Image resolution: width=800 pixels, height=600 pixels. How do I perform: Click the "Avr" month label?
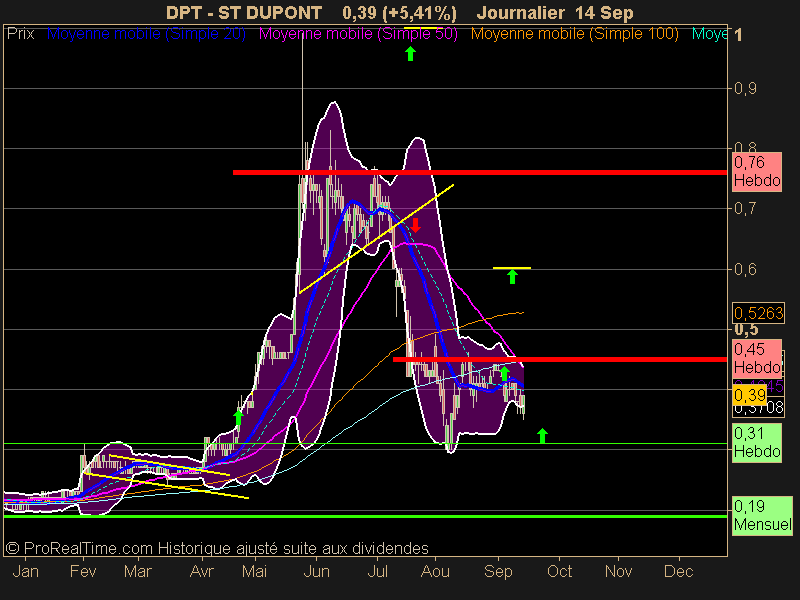202,571
